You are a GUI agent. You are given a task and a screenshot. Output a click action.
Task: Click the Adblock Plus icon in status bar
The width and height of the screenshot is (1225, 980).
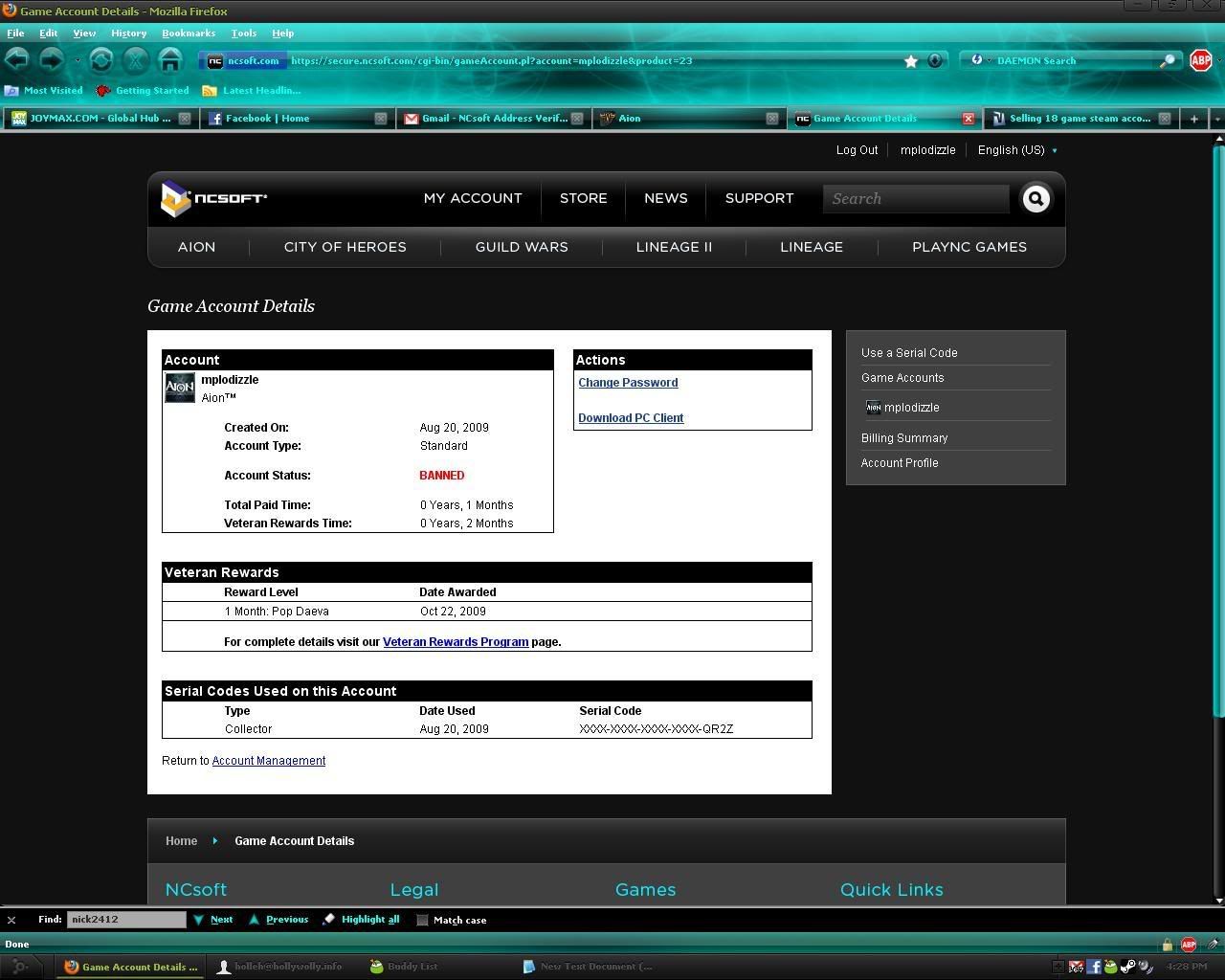pyautogui.click(x=1188, y=945)
